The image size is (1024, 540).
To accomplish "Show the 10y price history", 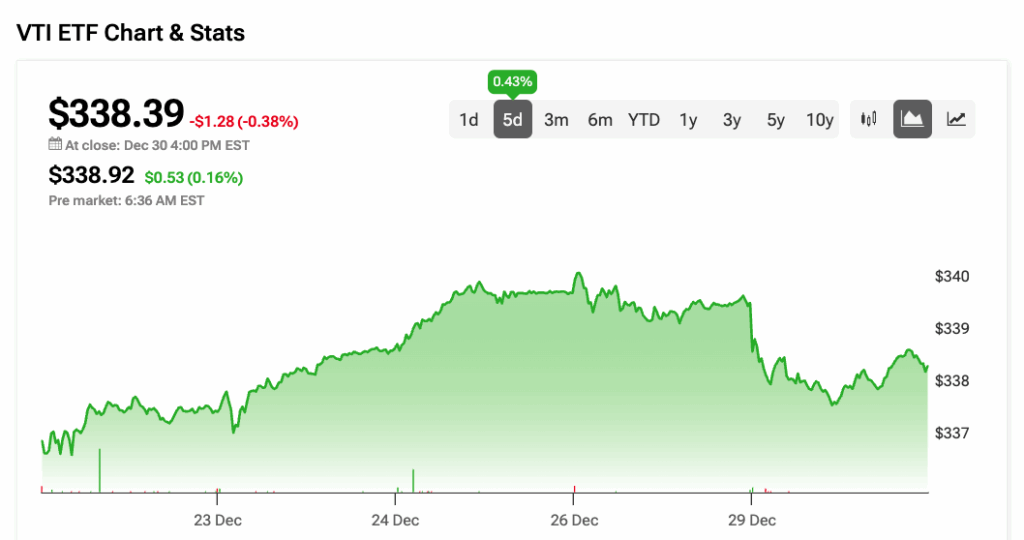I will click(x=820, y=120).
